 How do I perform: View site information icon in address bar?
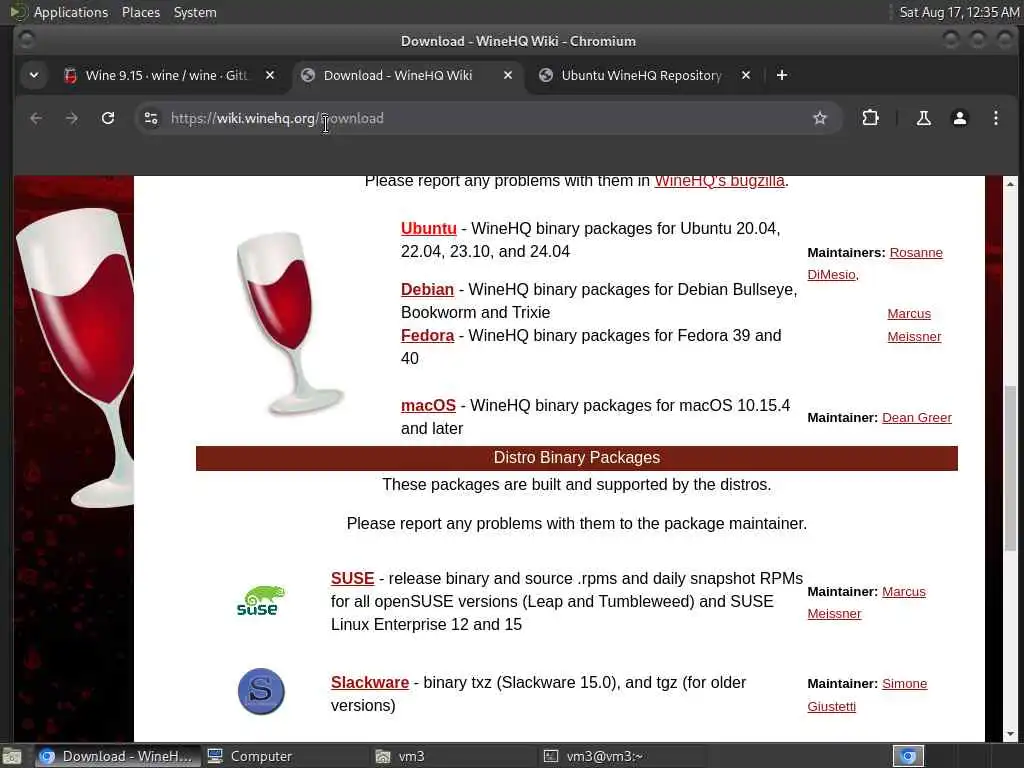(x=151, y=118)
